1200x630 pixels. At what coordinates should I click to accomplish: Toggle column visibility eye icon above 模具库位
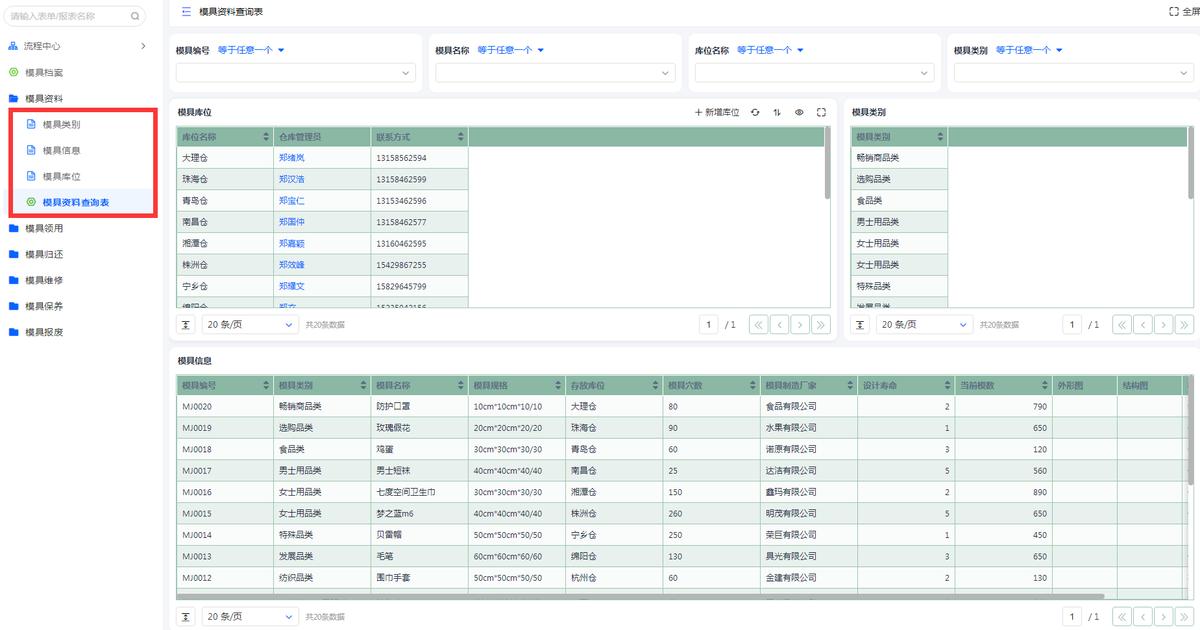[x=799, y=112]
